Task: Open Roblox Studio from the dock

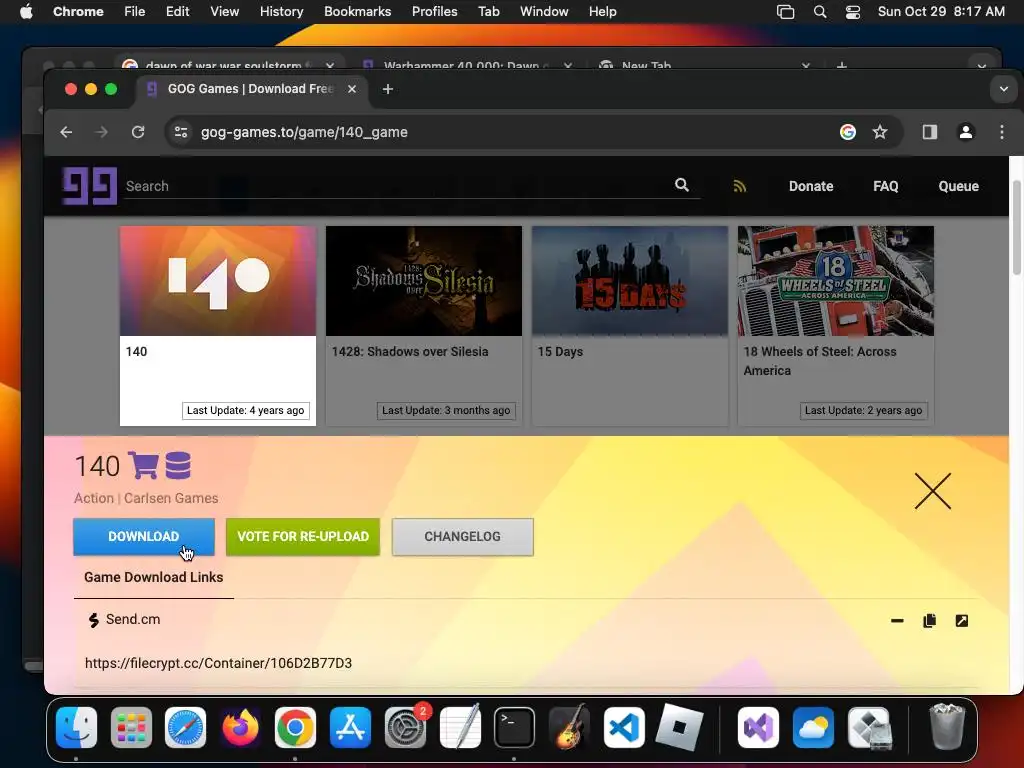Action: point(679,727)
